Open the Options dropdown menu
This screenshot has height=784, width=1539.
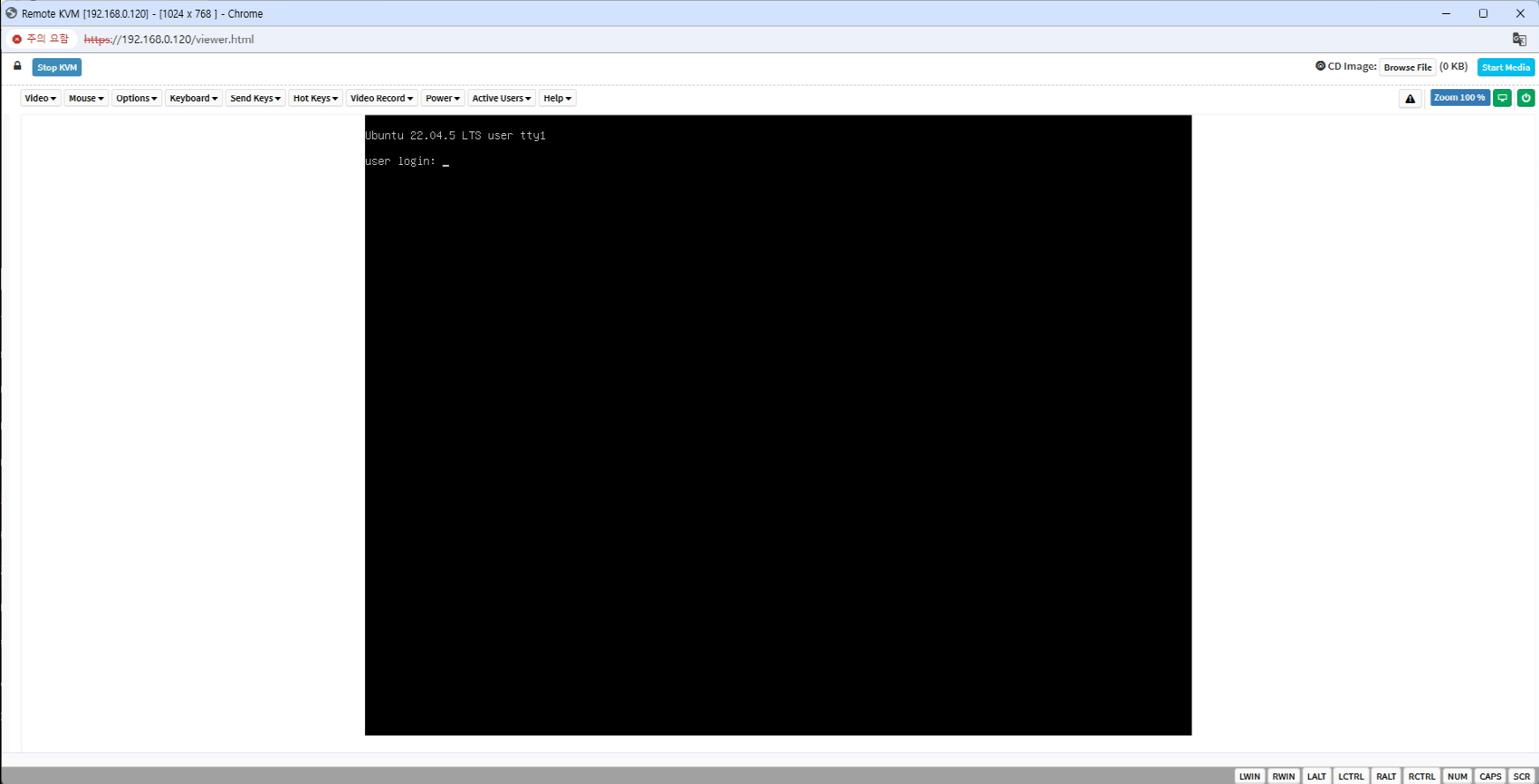click(137, 98)
